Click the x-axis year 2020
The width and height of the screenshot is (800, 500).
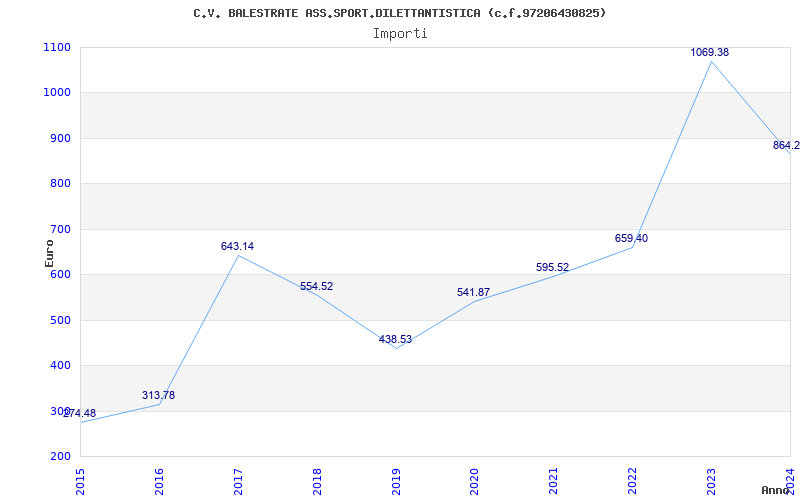(474, 481)
